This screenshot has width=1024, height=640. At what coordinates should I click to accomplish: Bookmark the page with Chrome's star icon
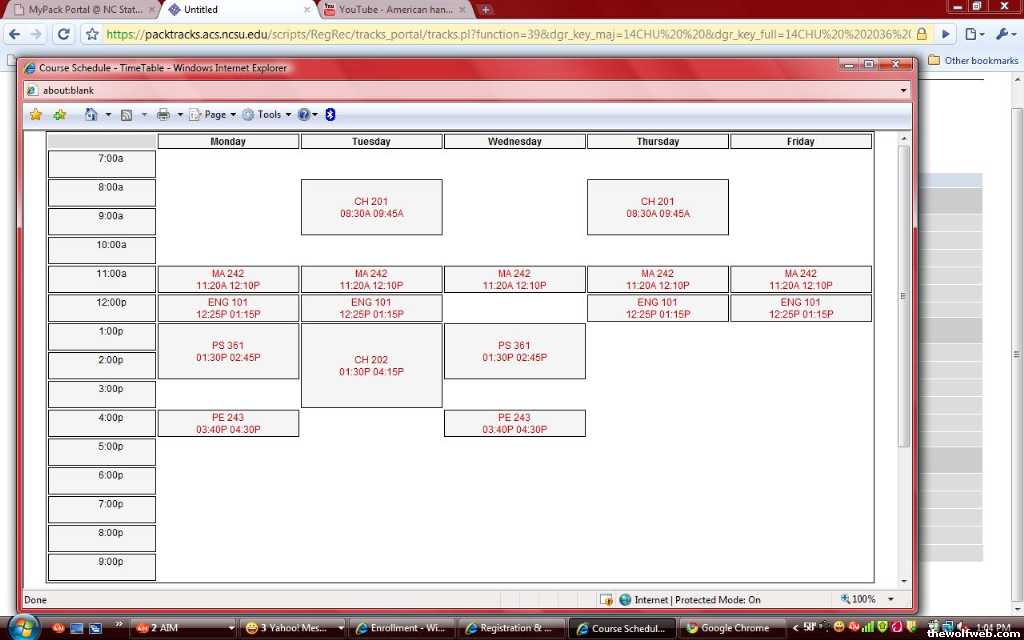[92, 34]
